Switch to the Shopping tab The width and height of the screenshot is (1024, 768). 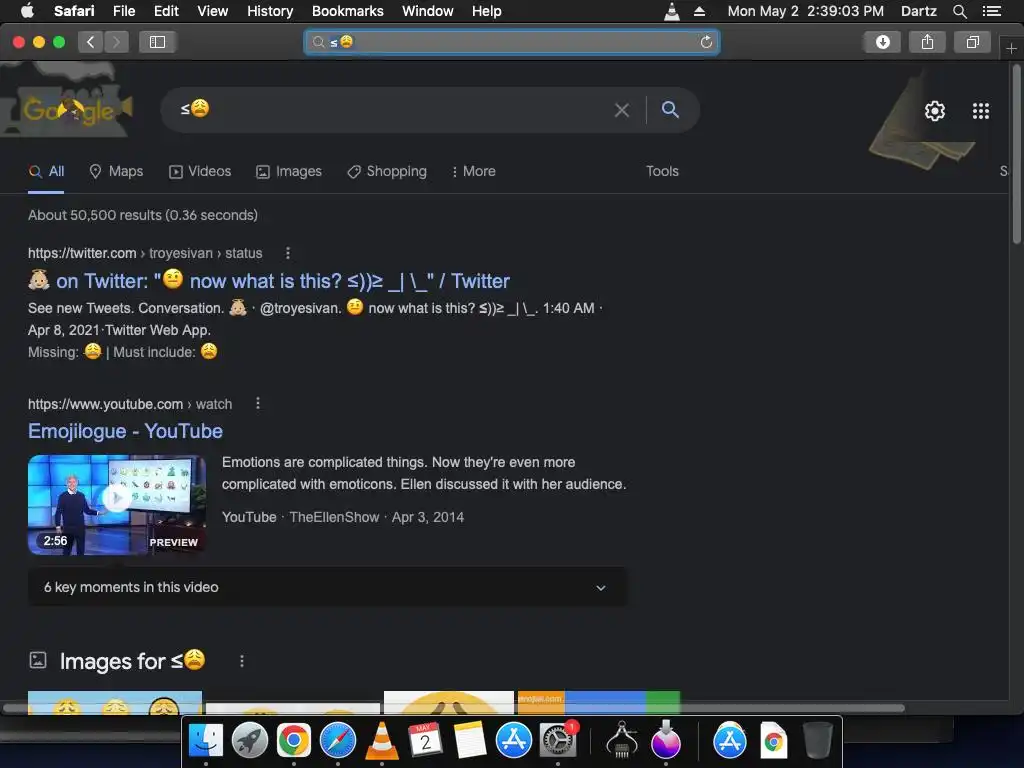(387, 171)
